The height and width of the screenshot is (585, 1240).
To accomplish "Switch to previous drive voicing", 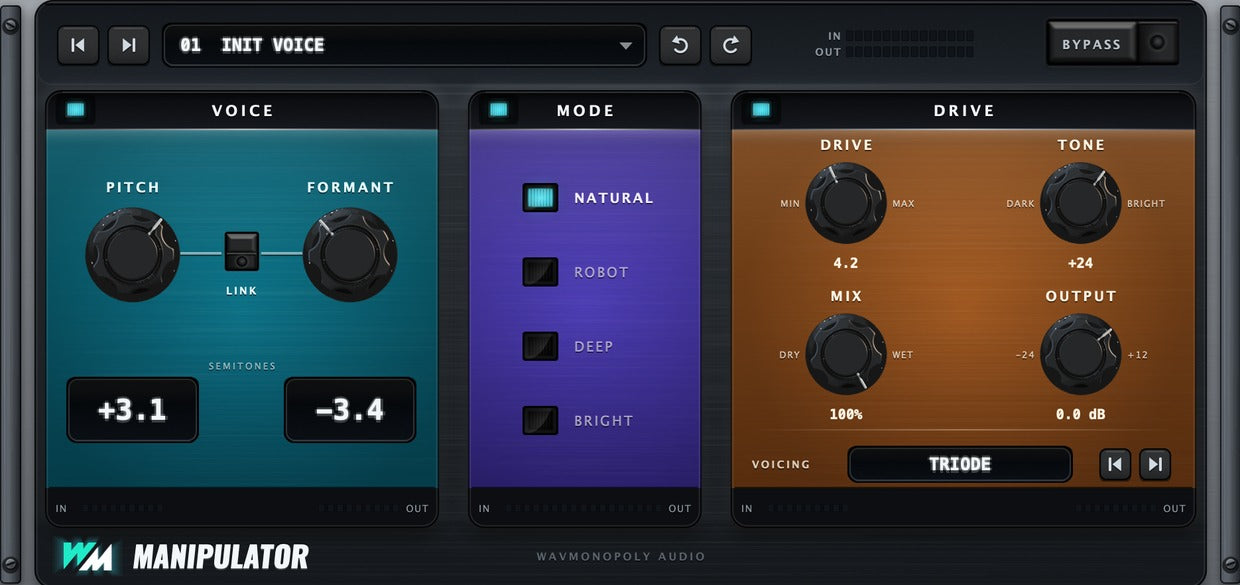I will point(1115,464).
